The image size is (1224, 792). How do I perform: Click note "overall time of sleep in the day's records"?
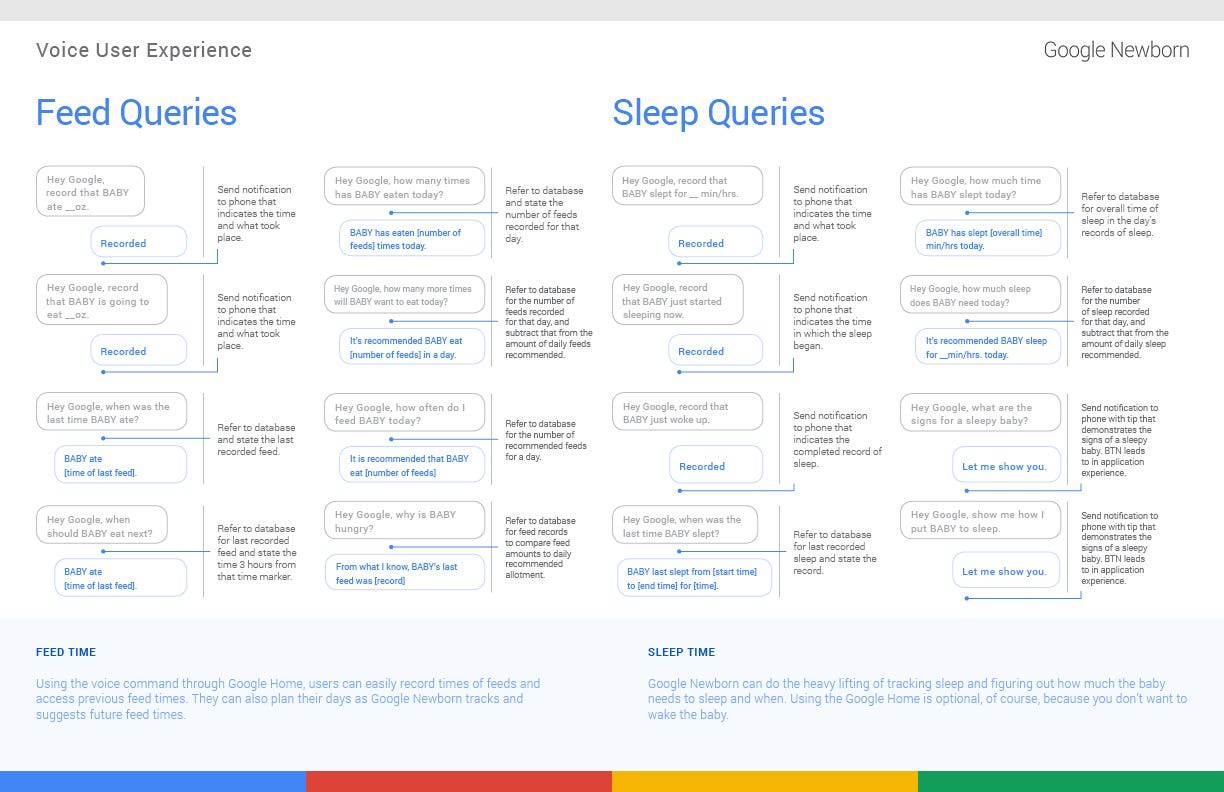1120,214
